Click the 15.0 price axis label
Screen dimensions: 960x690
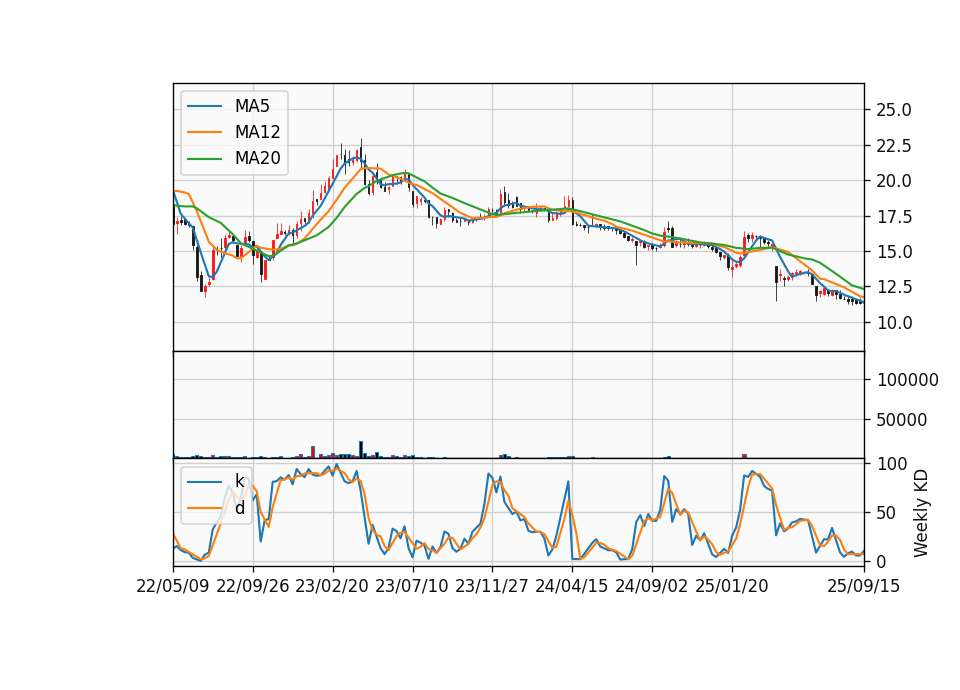894,252
